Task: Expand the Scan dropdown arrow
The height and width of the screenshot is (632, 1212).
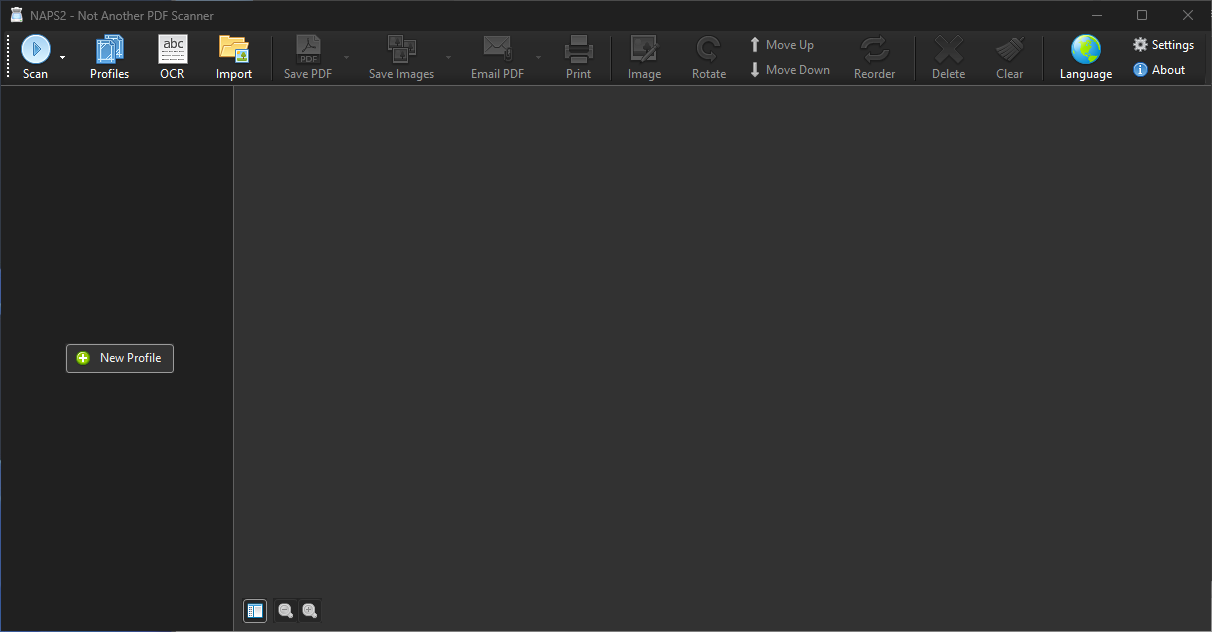Action: click(x=62, y=57)
